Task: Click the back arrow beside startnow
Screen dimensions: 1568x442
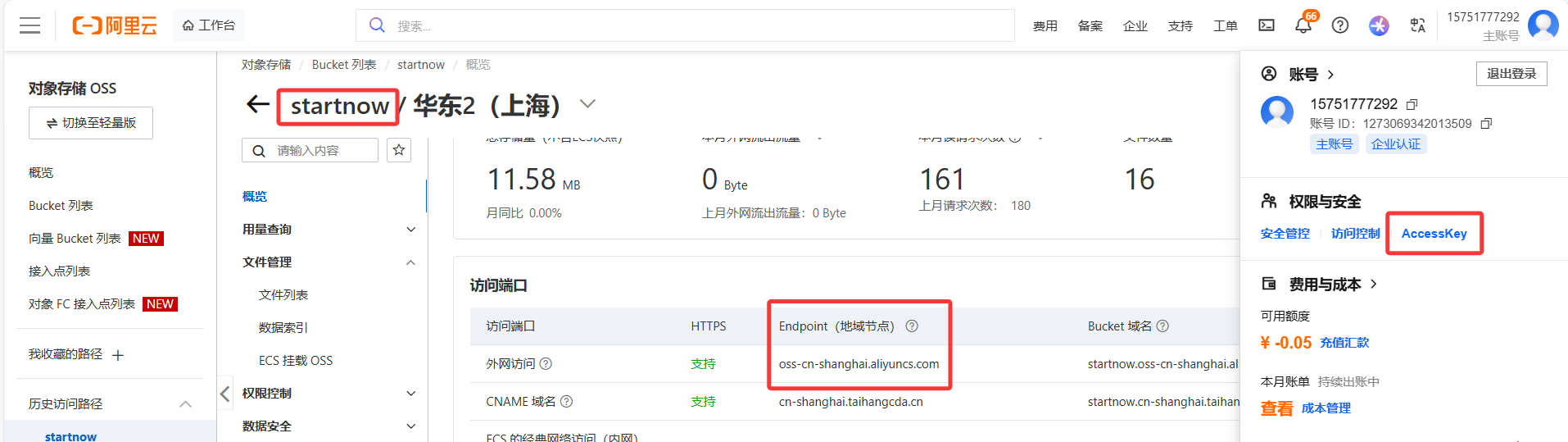Action: click(x=257, y=104)
